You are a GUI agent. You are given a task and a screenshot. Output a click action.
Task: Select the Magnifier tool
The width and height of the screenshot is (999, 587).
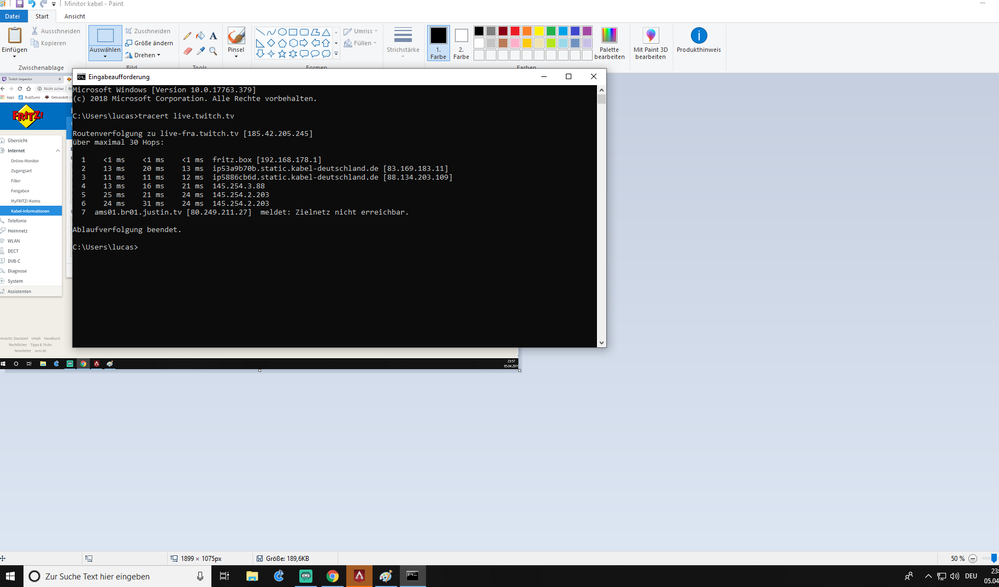pos(213,50)
